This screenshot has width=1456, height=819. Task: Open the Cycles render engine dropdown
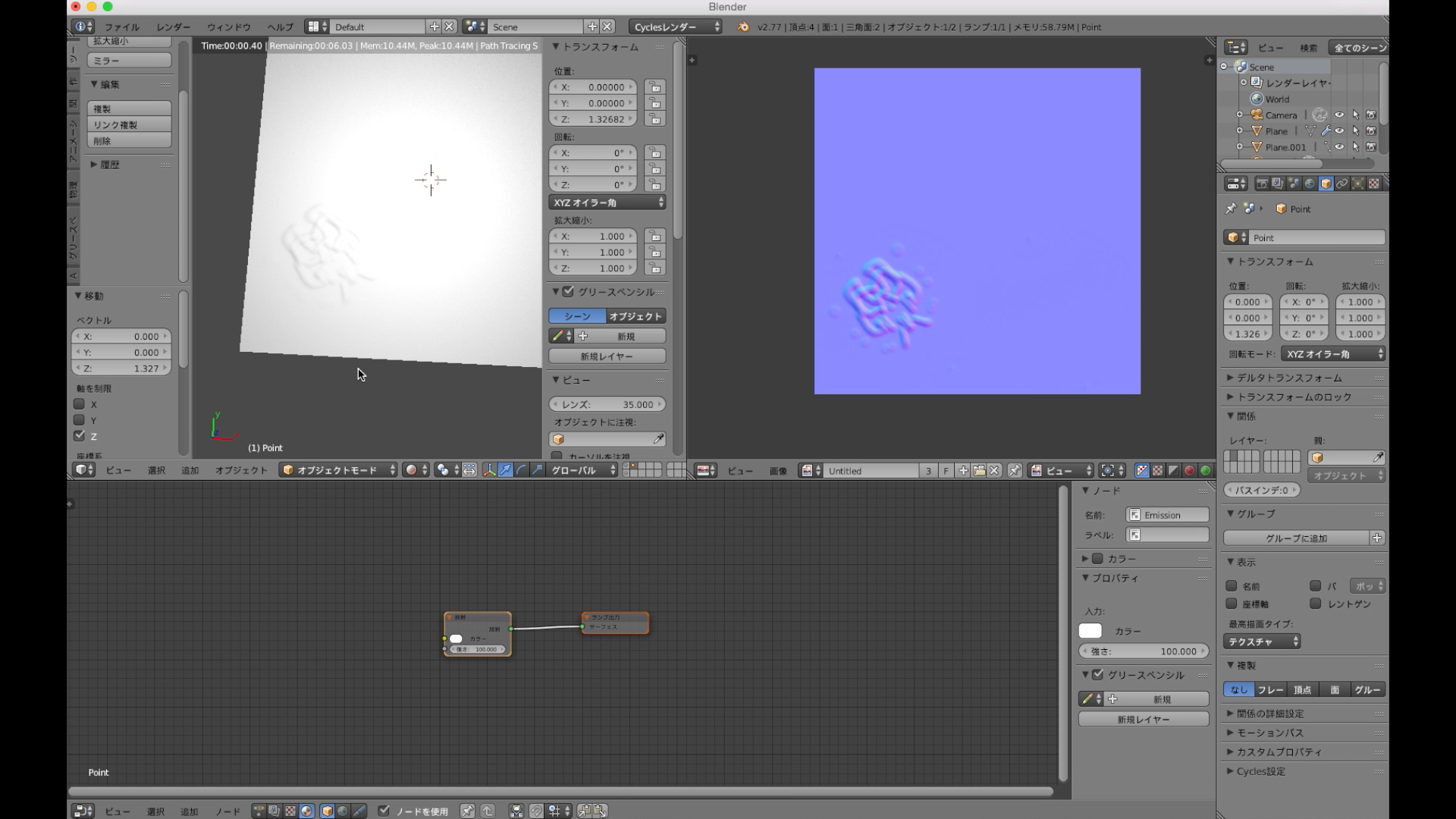pos(675,27)
